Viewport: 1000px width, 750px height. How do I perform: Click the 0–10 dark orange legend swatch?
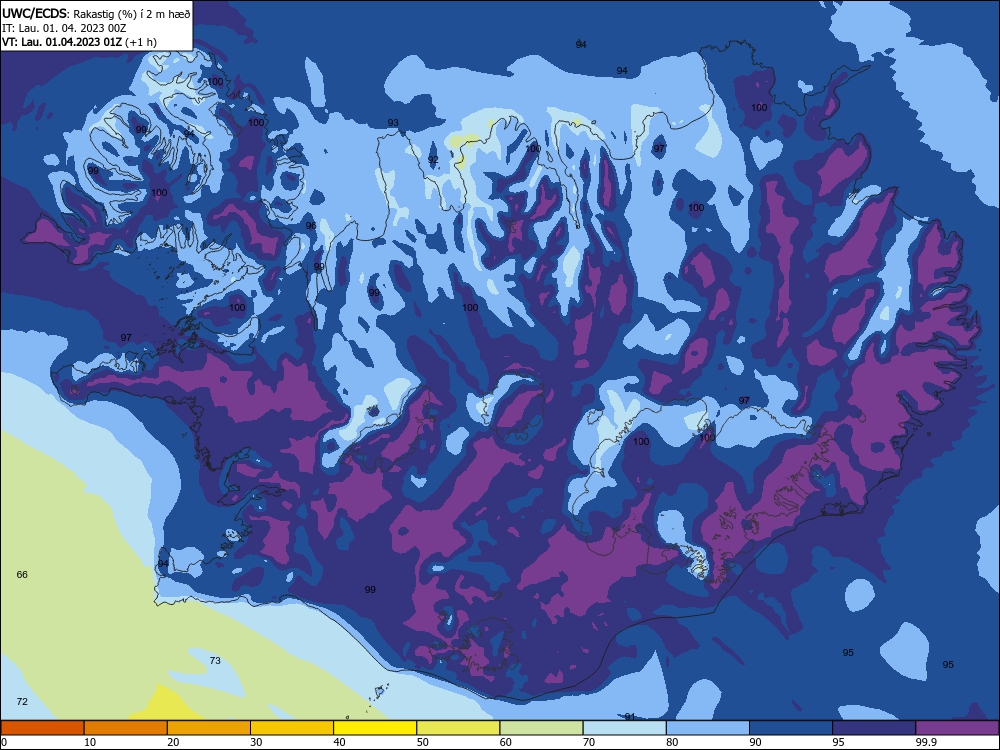point(42,728)
